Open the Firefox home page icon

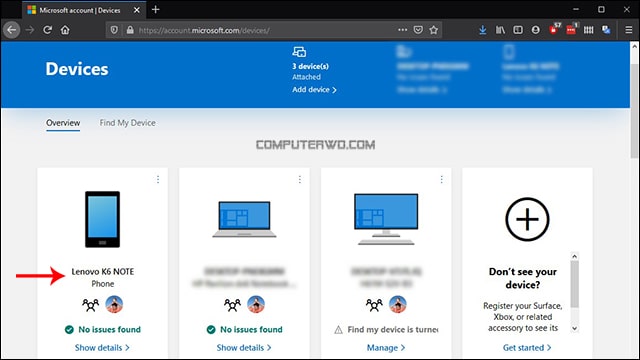[x=65, y=30]
